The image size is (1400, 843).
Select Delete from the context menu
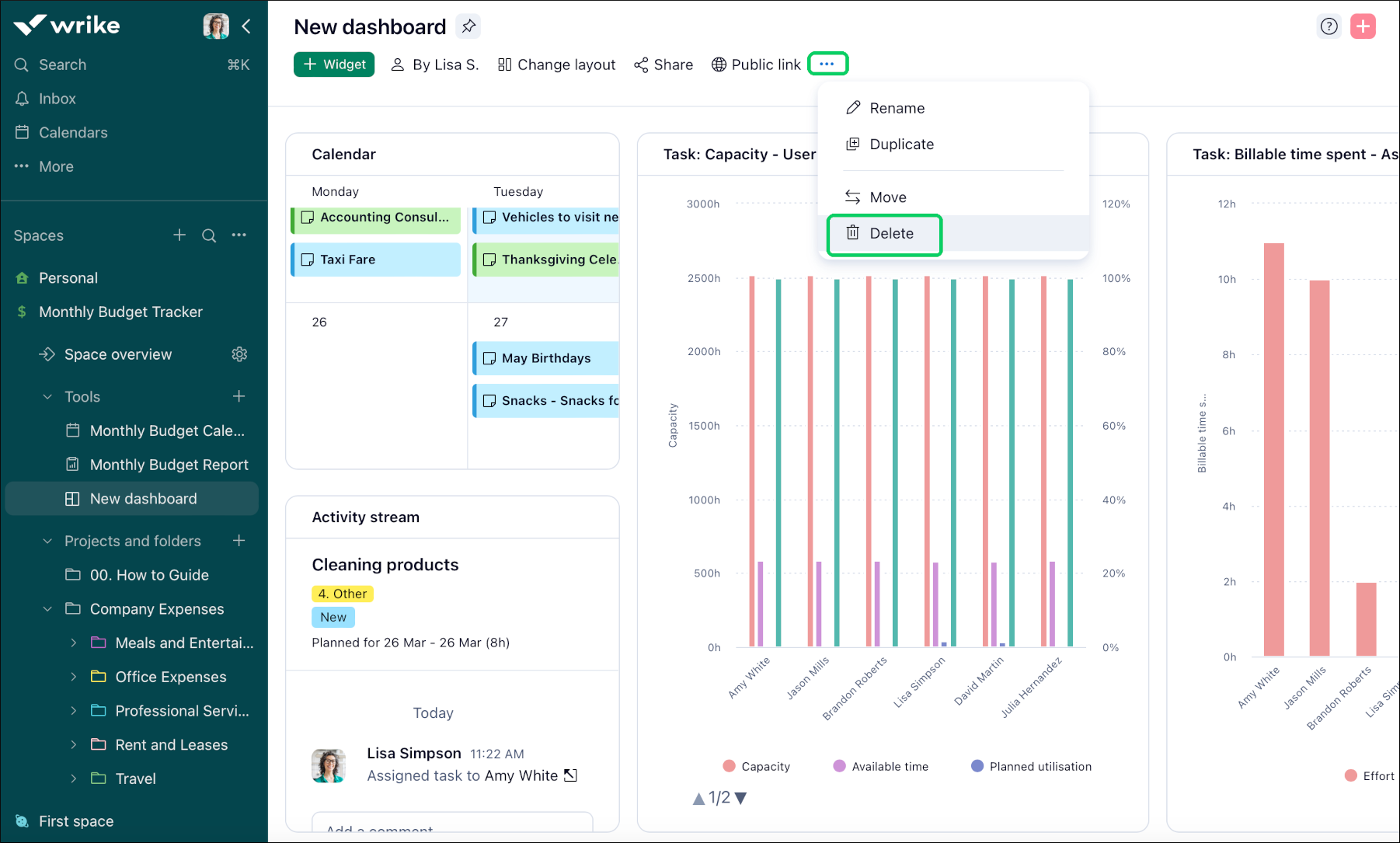(890, 234)
